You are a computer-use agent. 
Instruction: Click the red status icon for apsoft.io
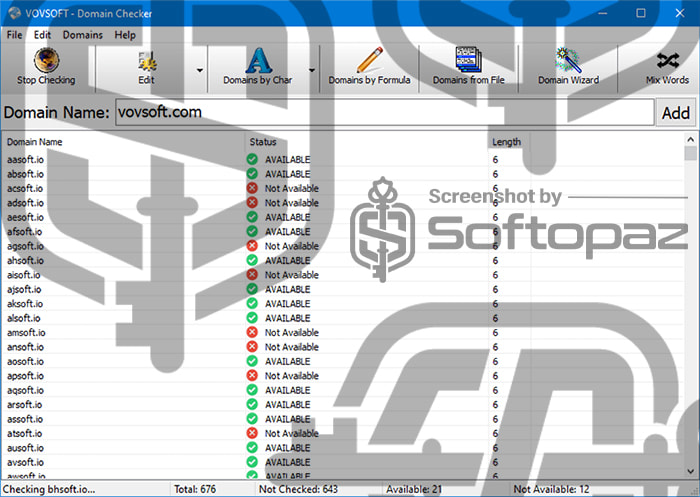click(x=252, y=375)
